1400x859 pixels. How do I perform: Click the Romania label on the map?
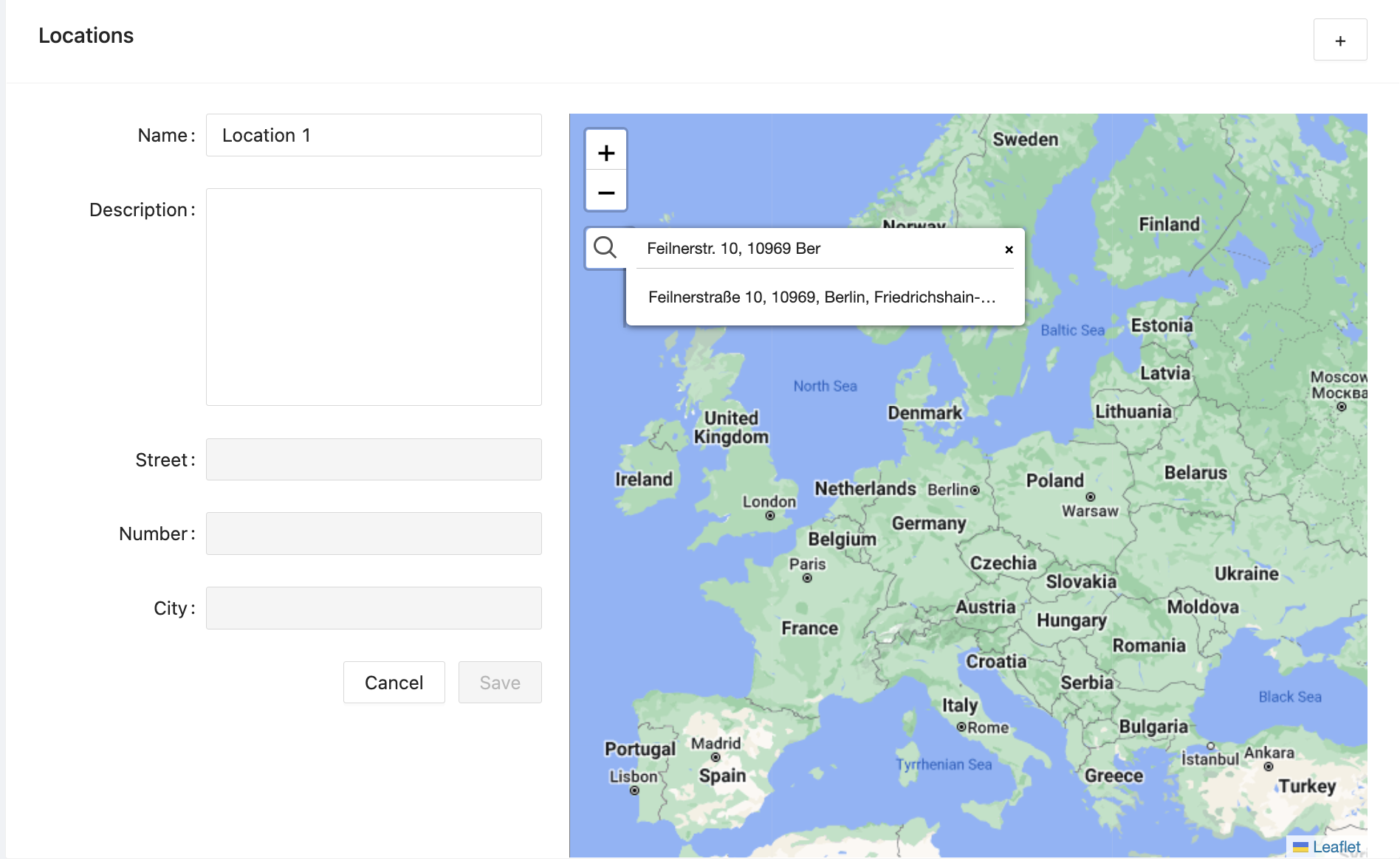pyautogui.click(x=1149, y=646)
